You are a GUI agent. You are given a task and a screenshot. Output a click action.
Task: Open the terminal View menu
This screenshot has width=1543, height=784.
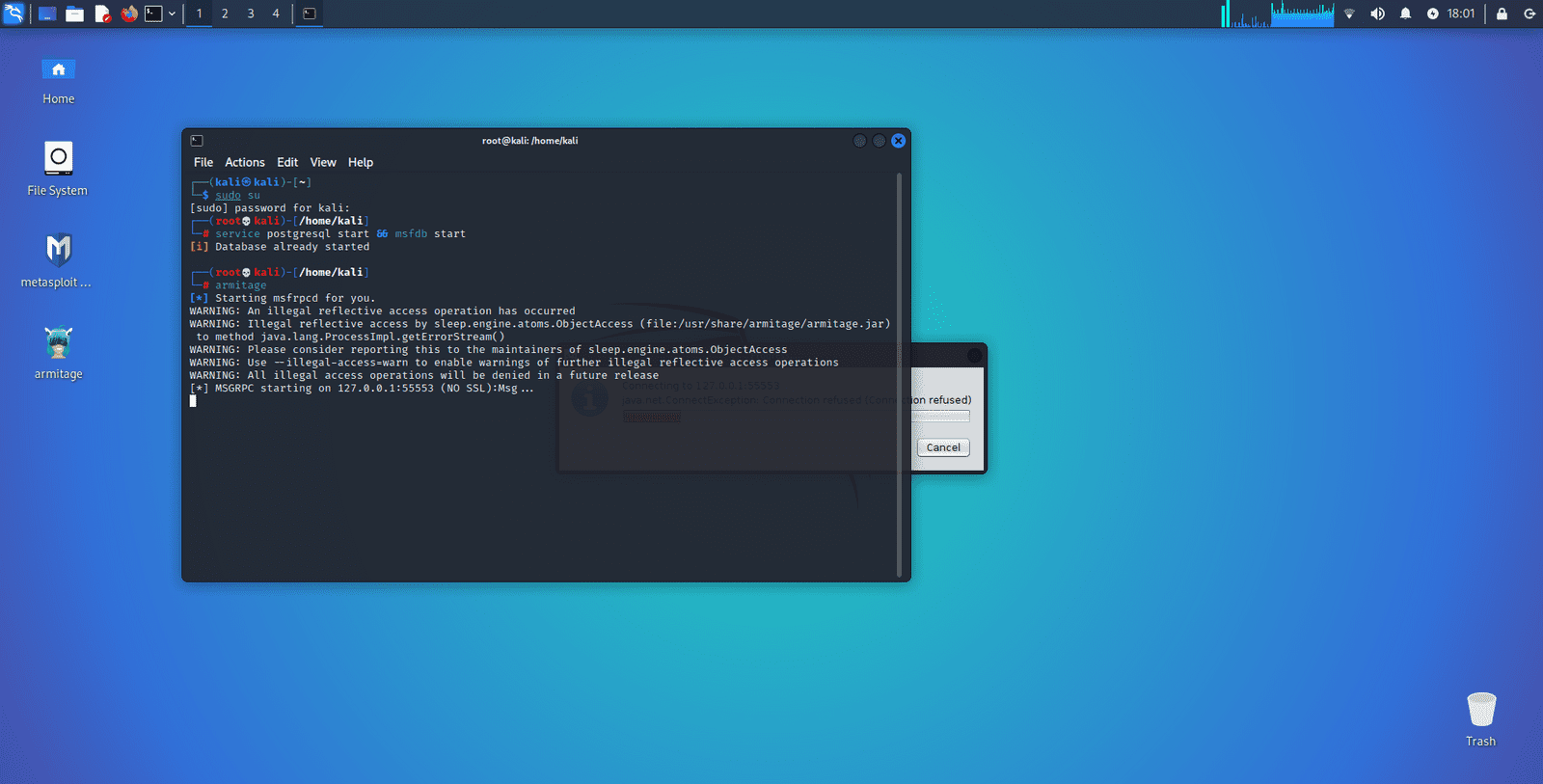coord(323,162)
